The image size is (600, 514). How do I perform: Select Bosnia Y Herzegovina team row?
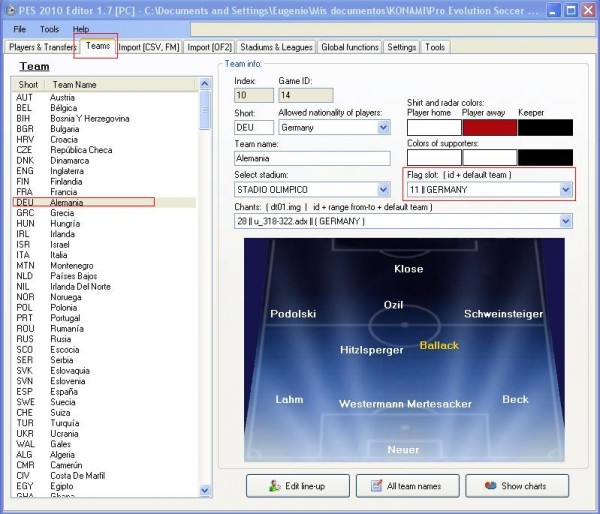(x=104, y=119)
